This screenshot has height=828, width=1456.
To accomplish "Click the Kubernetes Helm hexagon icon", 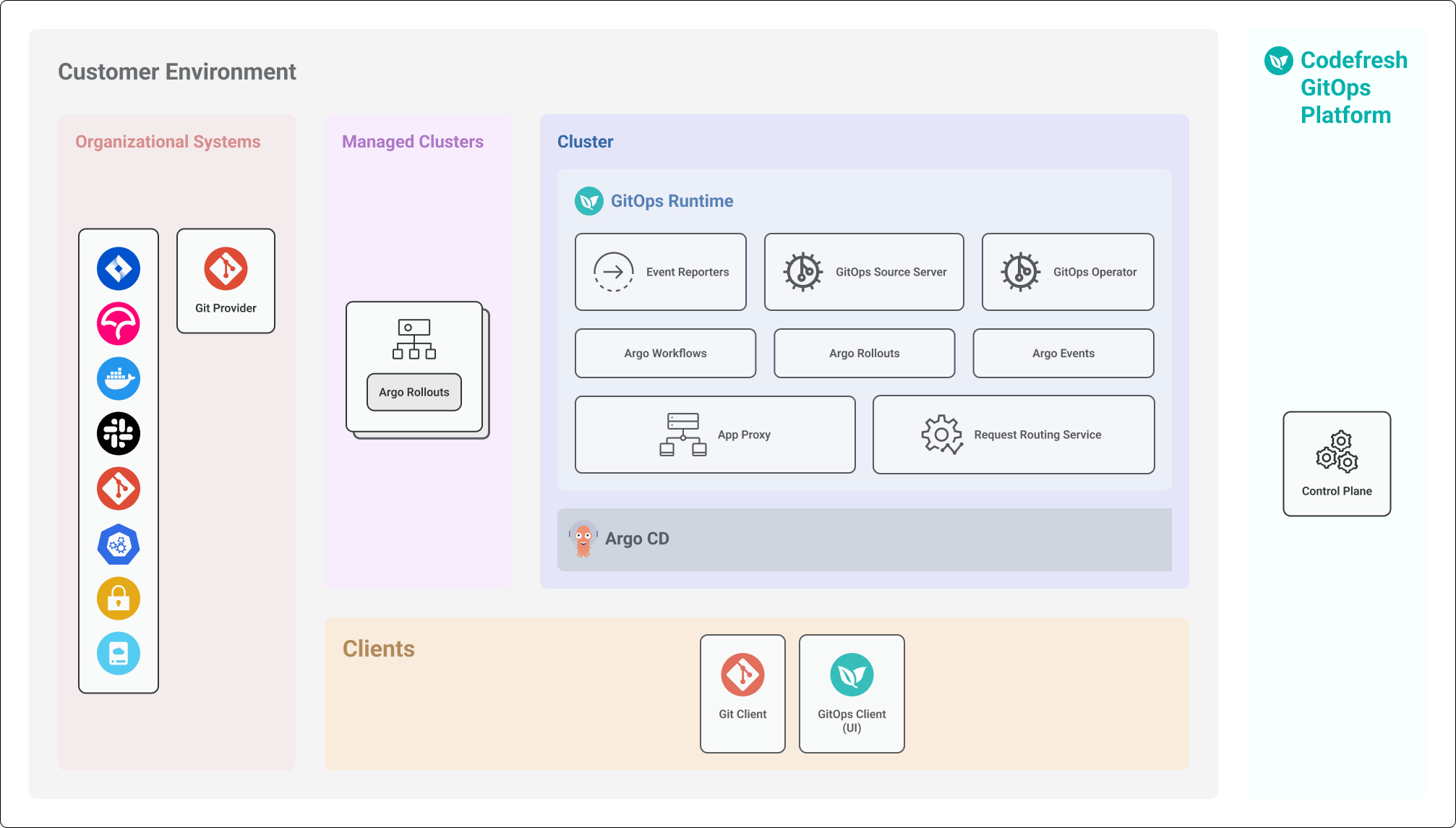I will pos(119,544).
